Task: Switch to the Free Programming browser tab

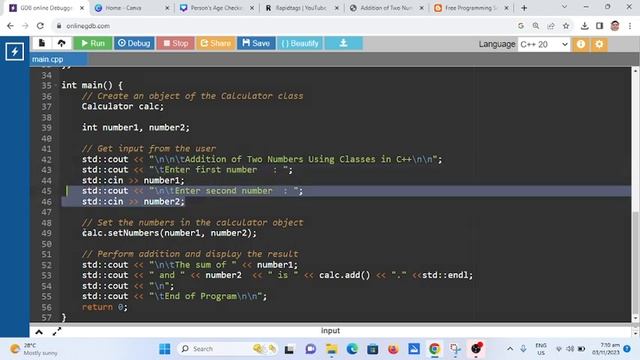Action: click(x=471, y=8)
